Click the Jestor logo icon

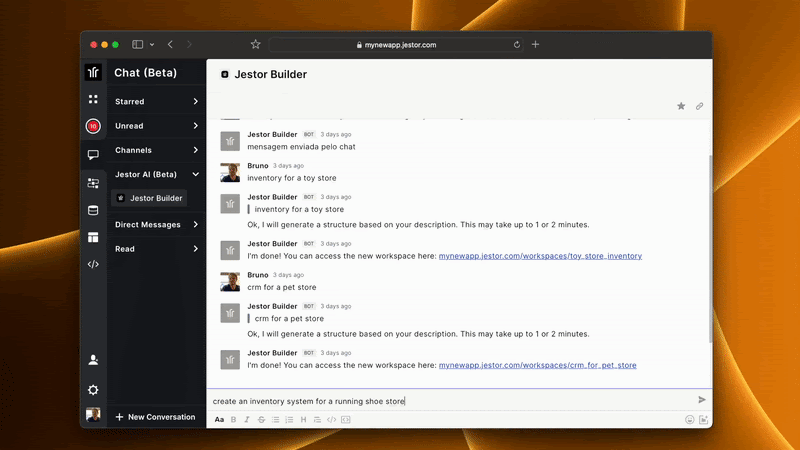coord(93,72)
